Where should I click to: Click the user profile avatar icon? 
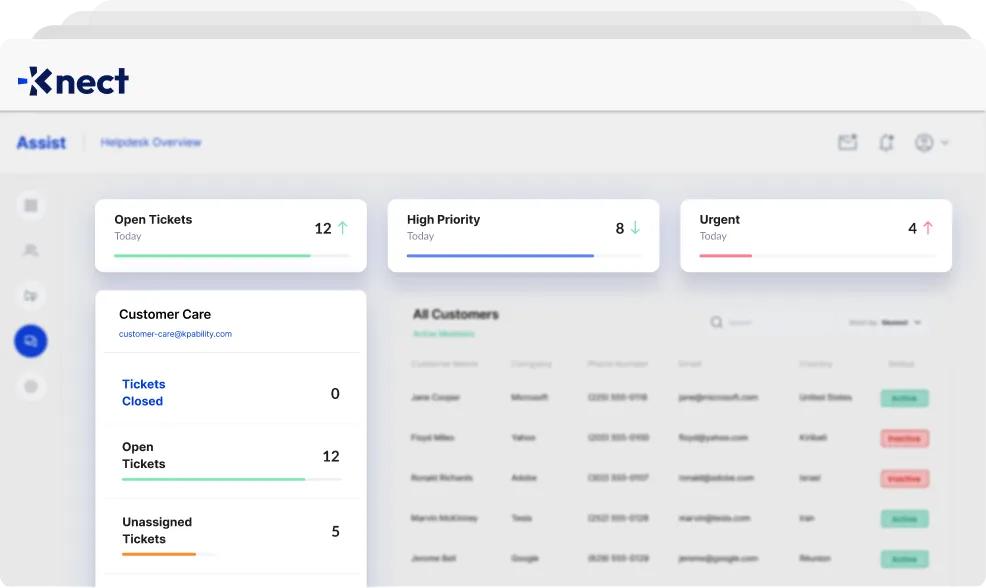[924, 143]
